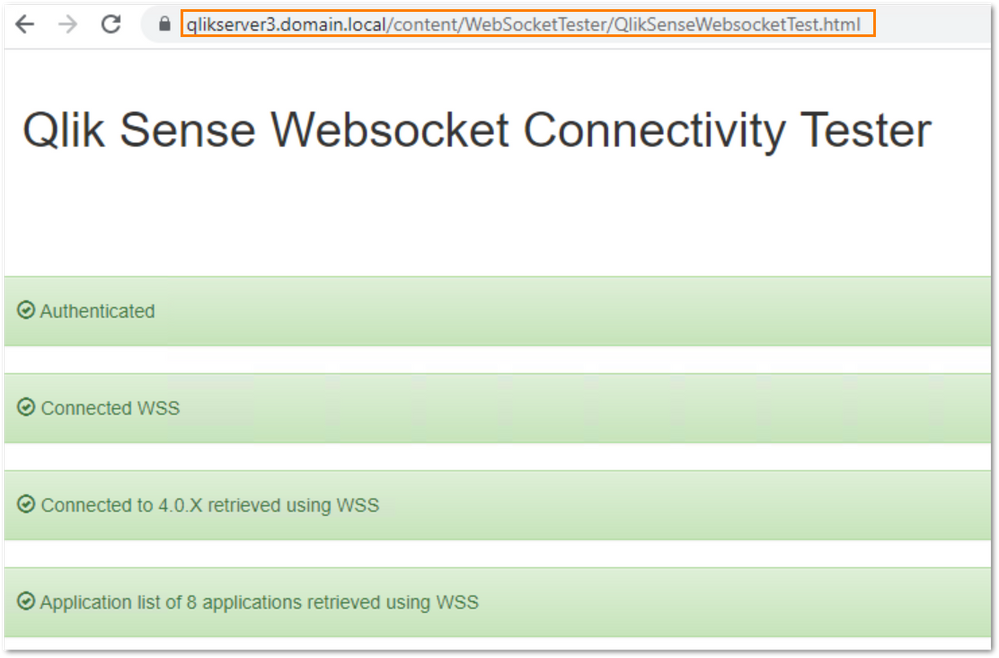Click the Connected to 4.0.X retrieved message
This screenshot has height=658, width=999.
[x=210, y=505]
